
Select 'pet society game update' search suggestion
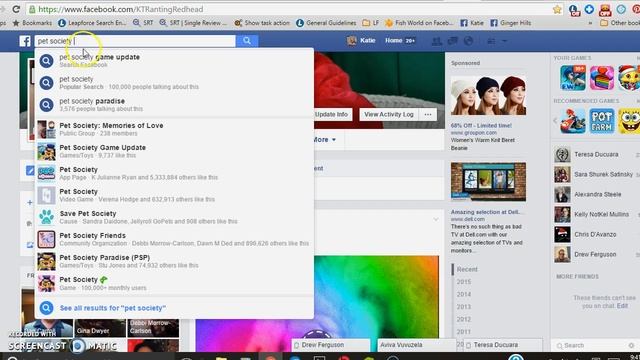pyautogui.click(x=174, y=60)
